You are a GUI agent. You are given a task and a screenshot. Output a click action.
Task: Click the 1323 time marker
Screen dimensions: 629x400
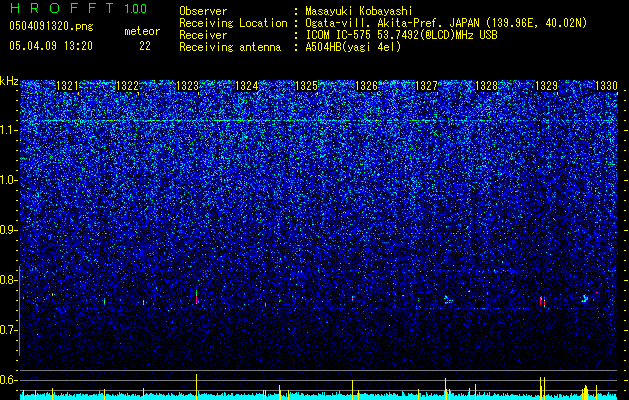tap(187, 86)
